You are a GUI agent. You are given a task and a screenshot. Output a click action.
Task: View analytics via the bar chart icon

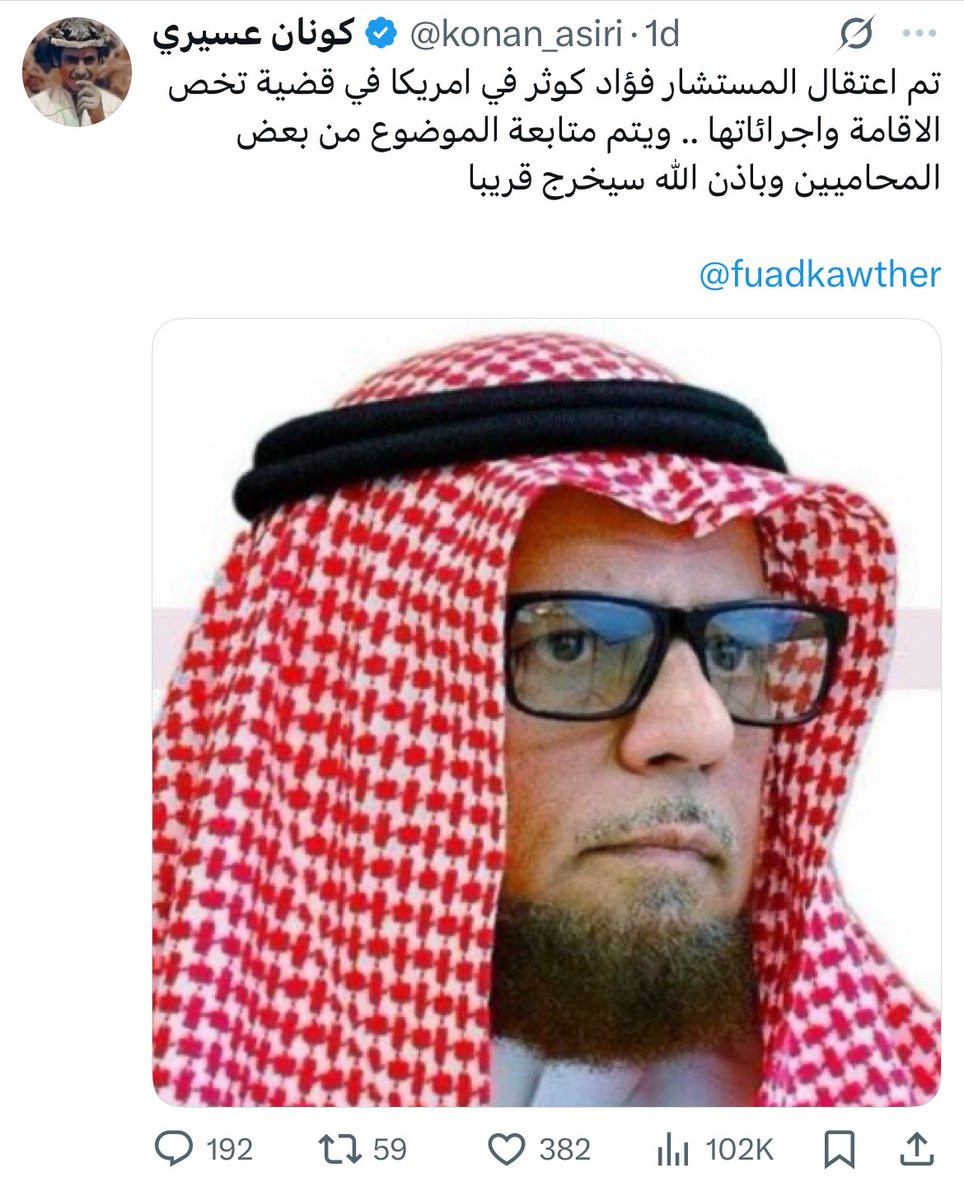coord(673,1150)
